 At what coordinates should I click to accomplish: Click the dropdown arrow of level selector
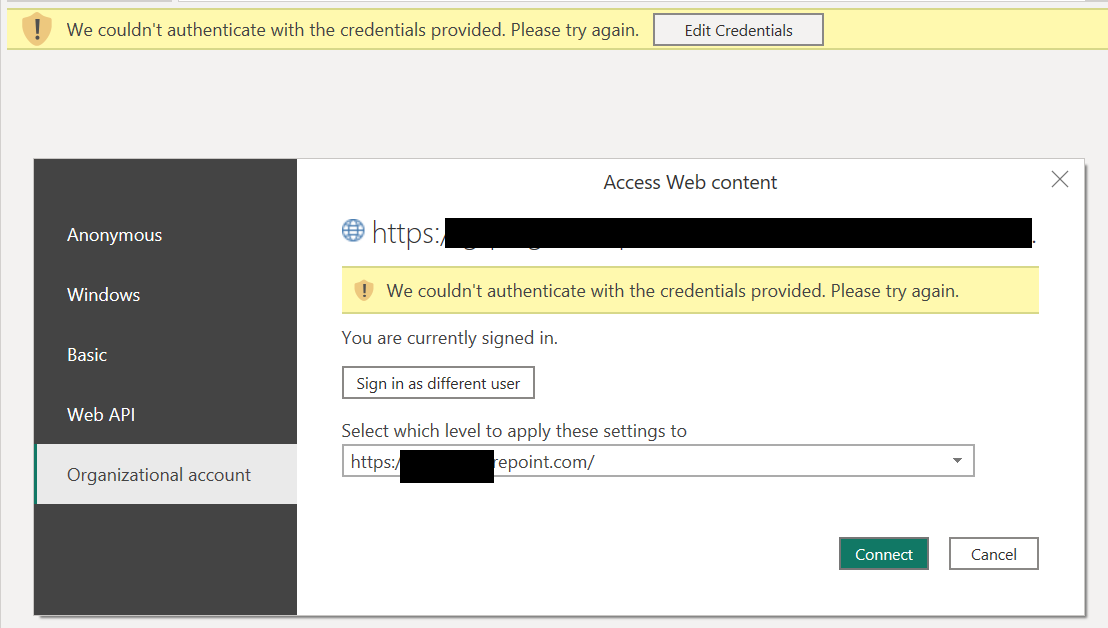tap(957, 461)
